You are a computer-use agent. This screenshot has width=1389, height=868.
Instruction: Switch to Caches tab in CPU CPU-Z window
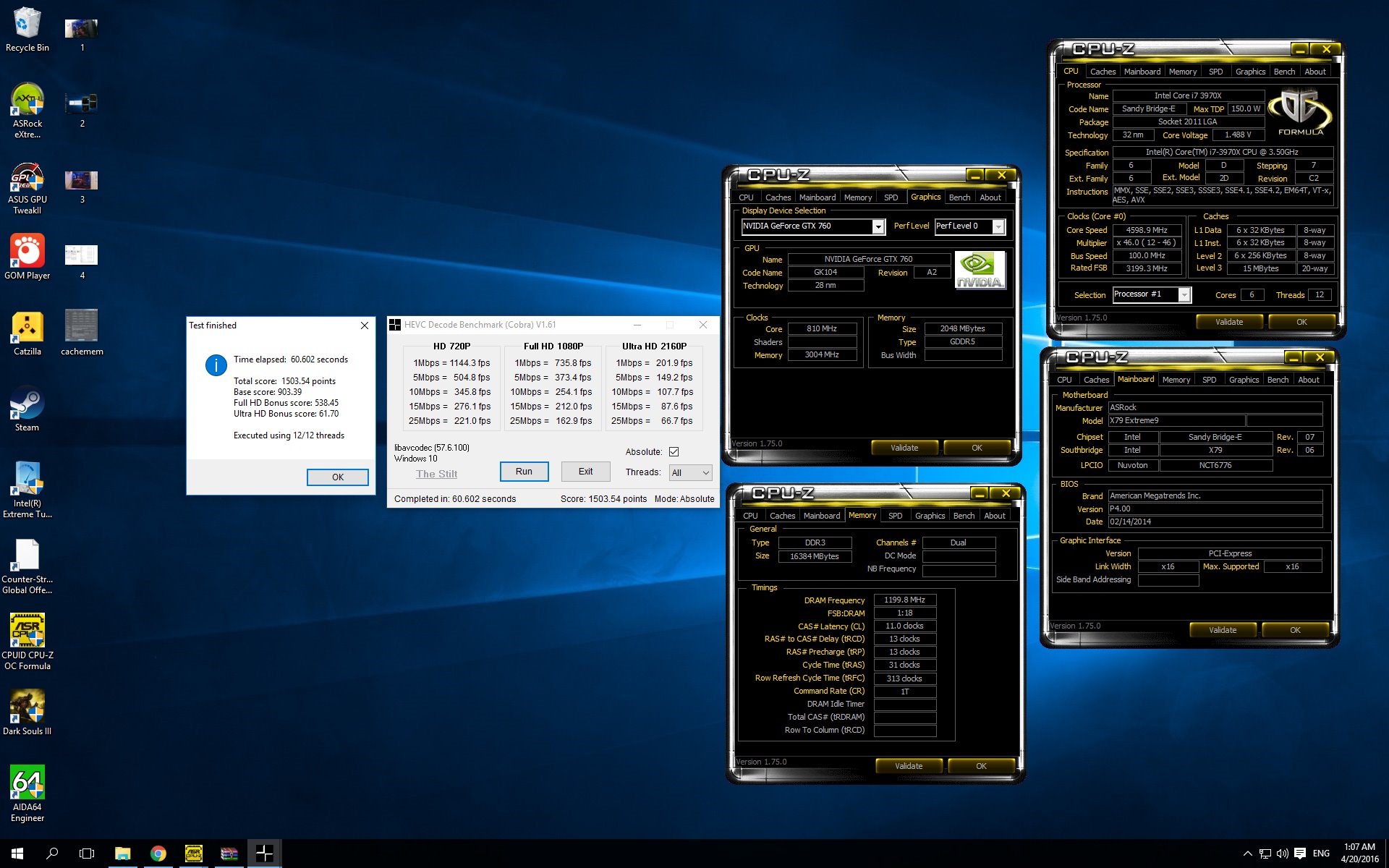point(1103,72)
